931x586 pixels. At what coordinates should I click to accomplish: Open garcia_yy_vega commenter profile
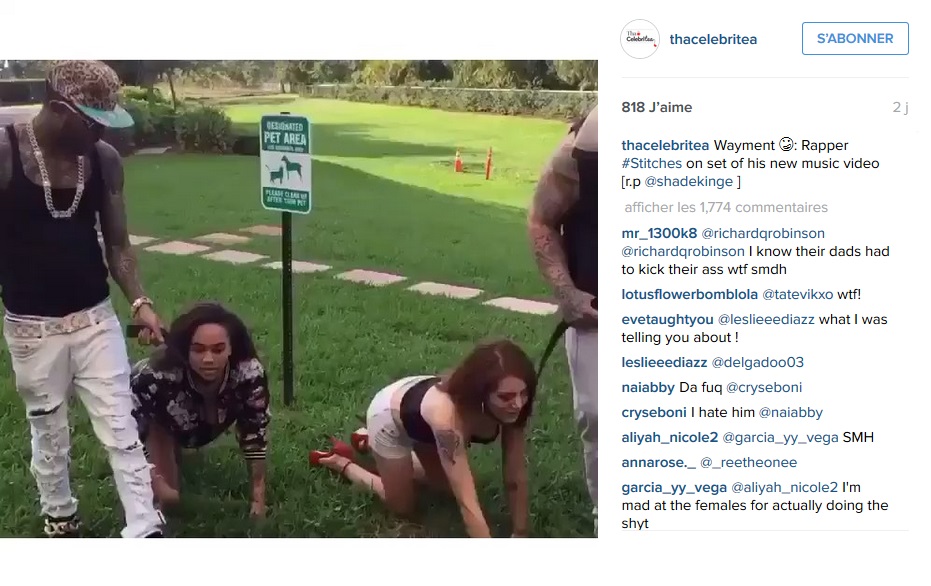click(674, 487)
